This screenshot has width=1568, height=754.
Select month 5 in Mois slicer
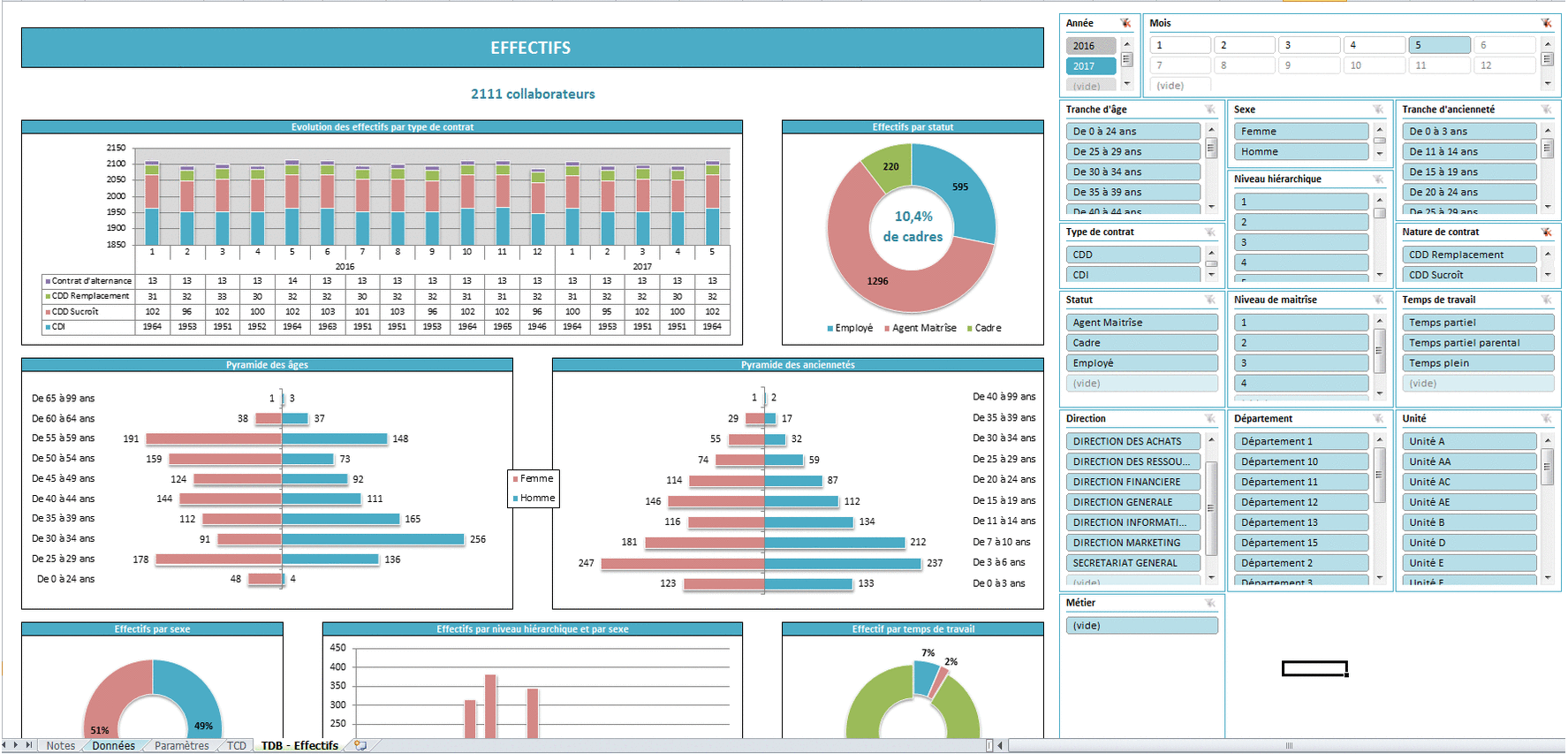click(1439, 45)
